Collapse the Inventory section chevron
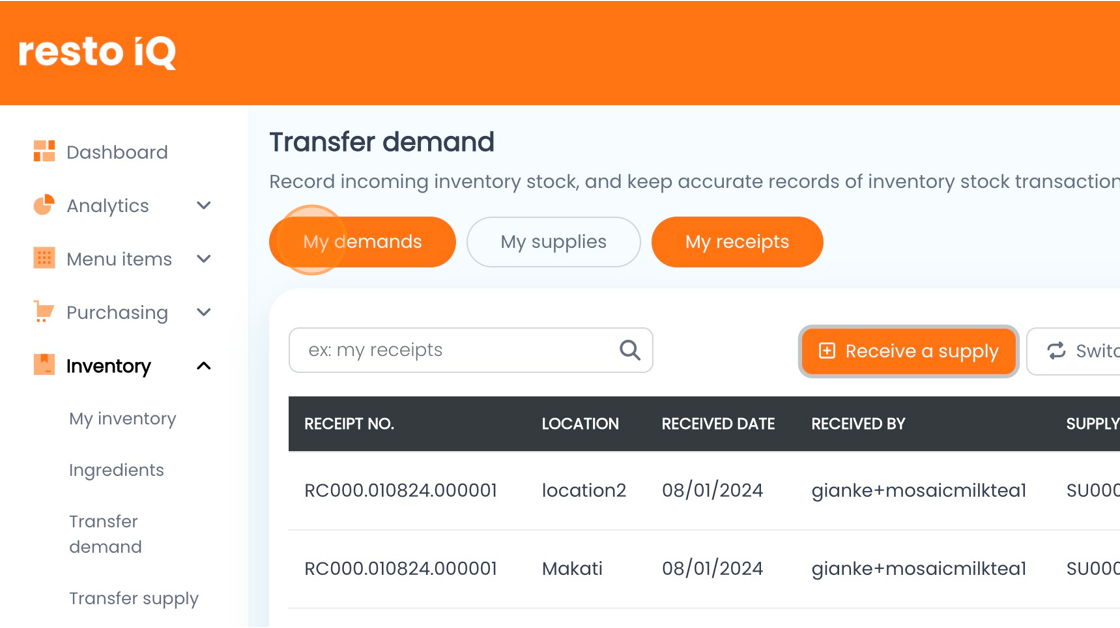1120x628 pixels. coord(204,366)
